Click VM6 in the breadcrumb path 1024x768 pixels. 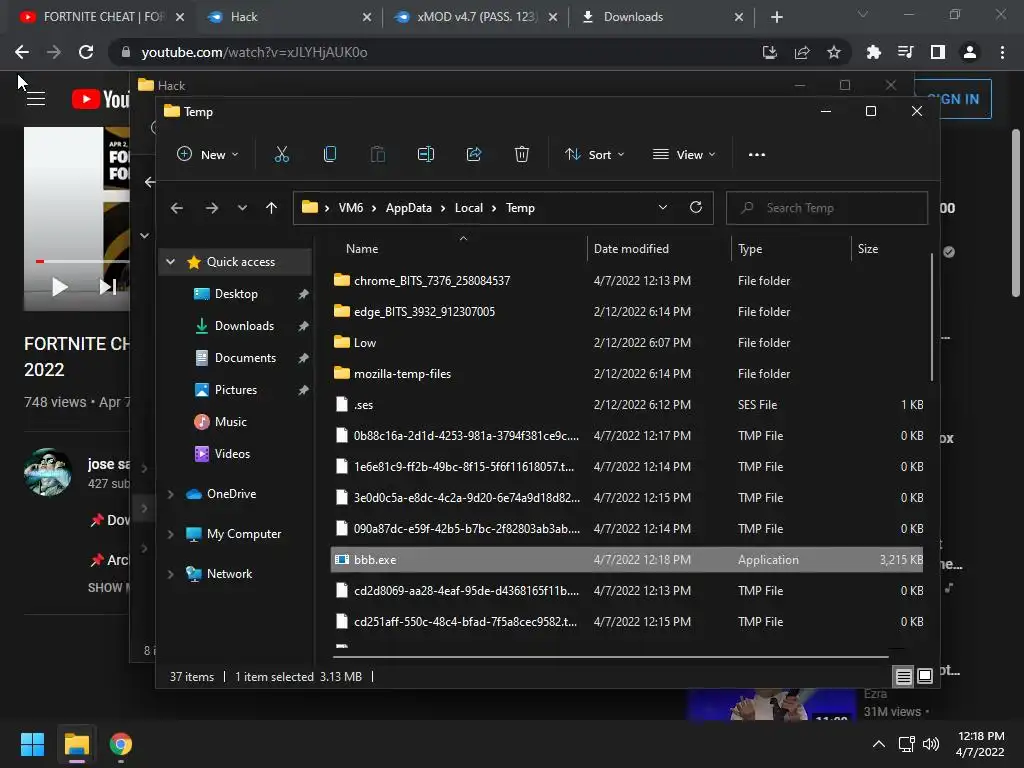coord(351,208)
